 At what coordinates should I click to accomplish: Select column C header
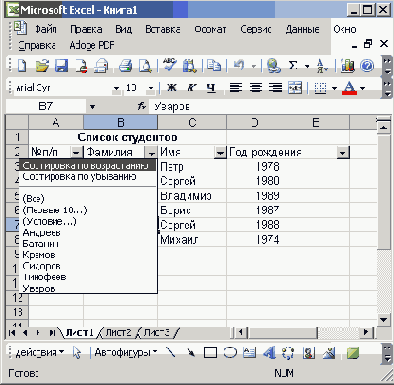click(192, 123)
